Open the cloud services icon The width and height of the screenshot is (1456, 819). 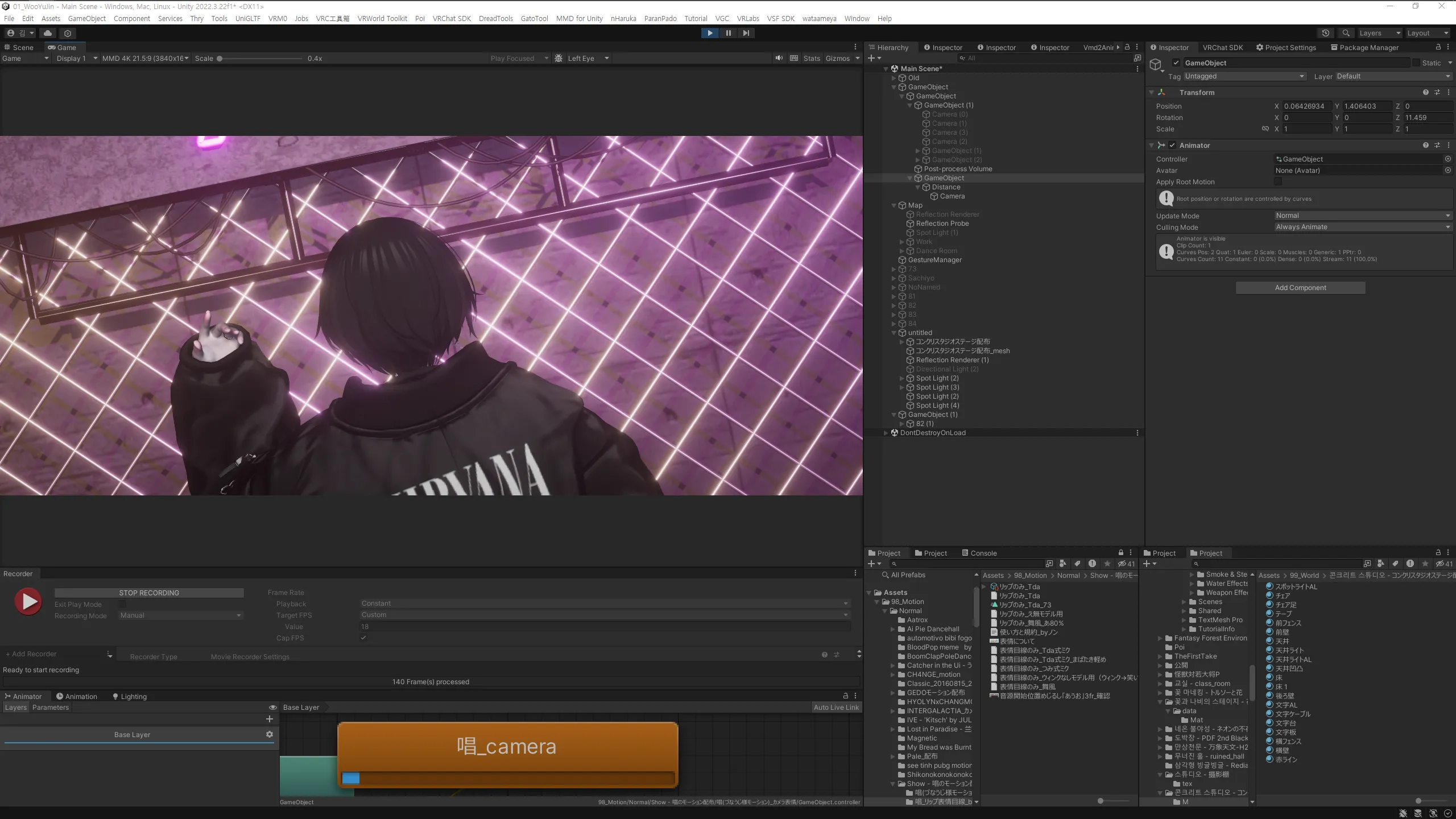[48, 33]
